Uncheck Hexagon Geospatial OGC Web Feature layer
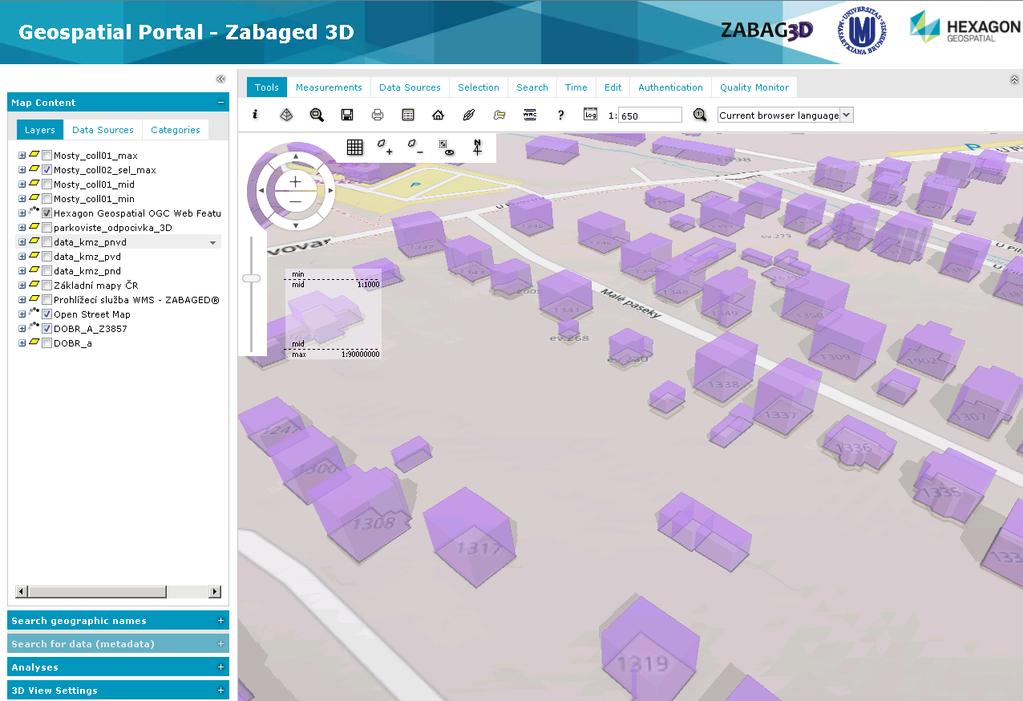Viewport: 1023px width, 701px height. click(47, 213)
